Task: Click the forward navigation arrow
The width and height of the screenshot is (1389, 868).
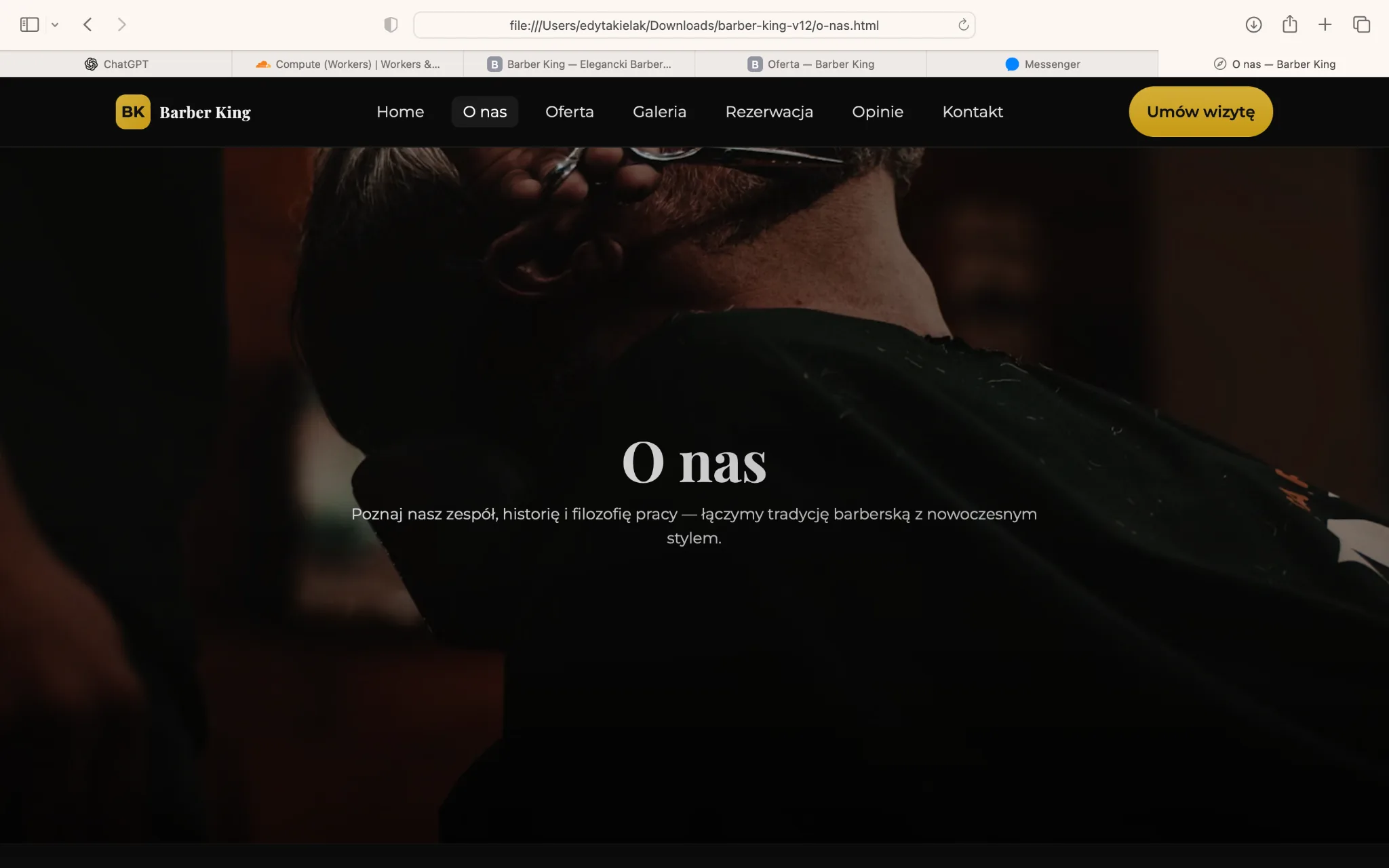Action: click(121, 25)
